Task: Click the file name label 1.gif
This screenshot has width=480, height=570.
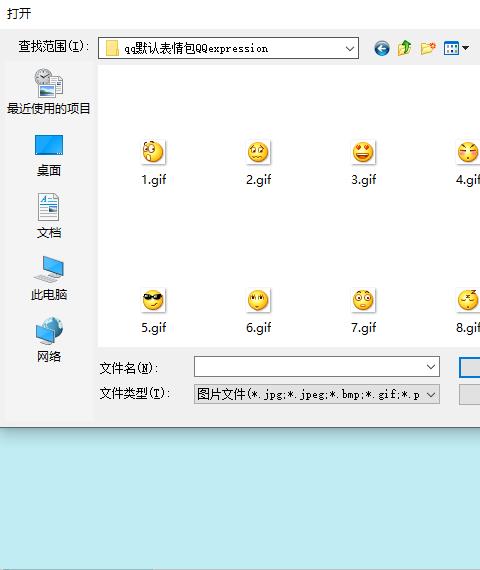Action: [154, 180]
